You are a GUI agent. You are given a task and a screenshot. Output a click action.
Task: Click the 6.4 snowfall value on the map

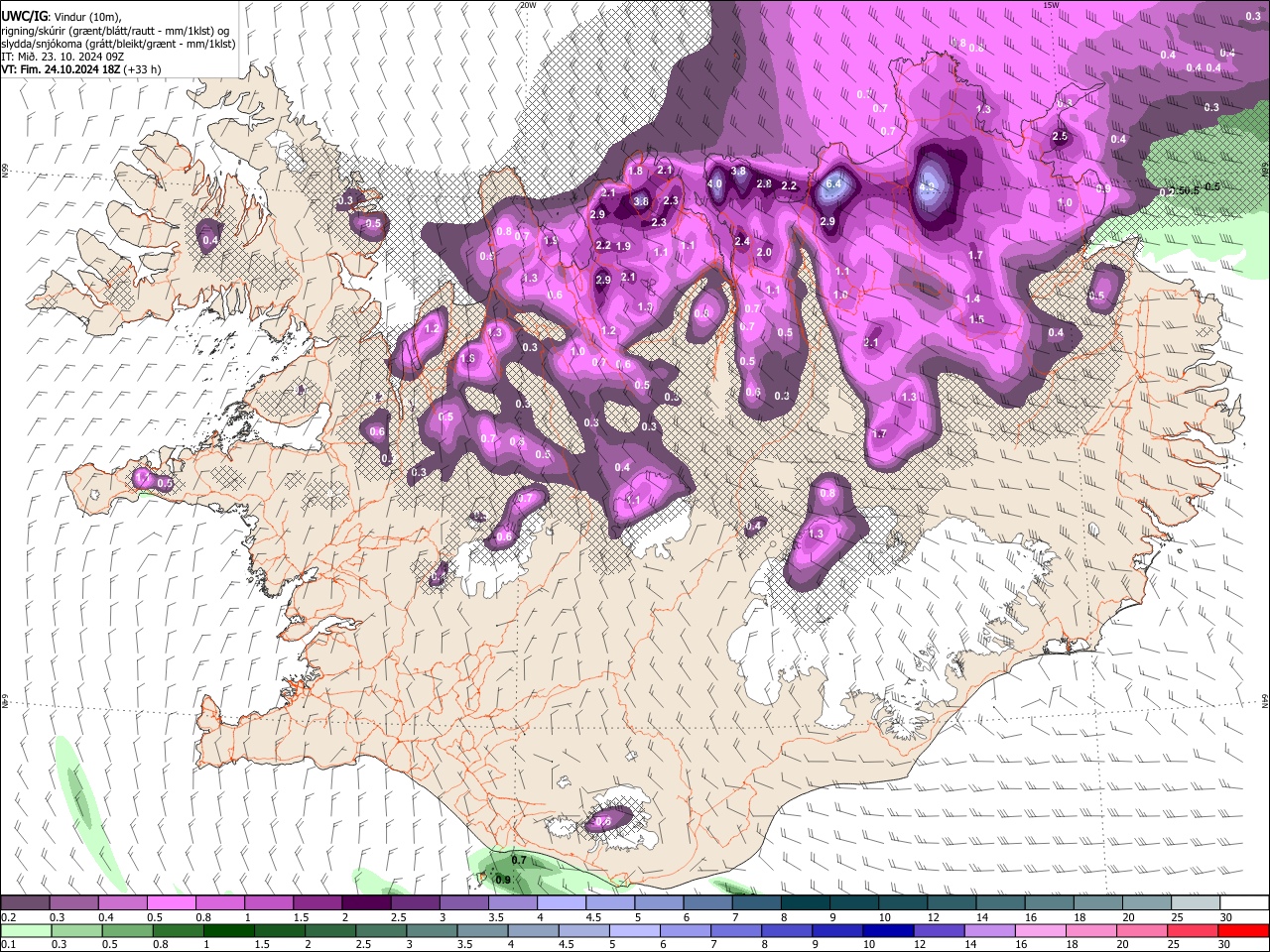pyautogui.click(x=833, y=183)
